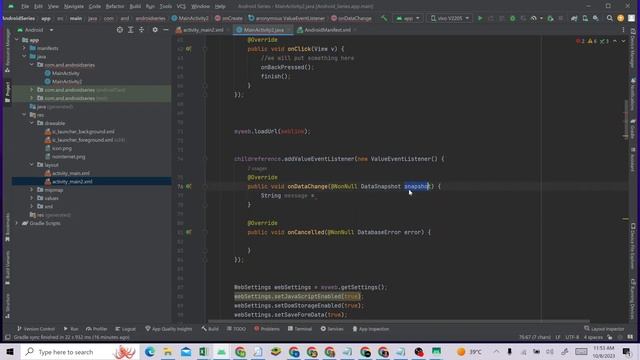The width and height of the screenshot is (640, 360).
Task: Open File Explorer from taskbar
Action: tap(167, 352)
